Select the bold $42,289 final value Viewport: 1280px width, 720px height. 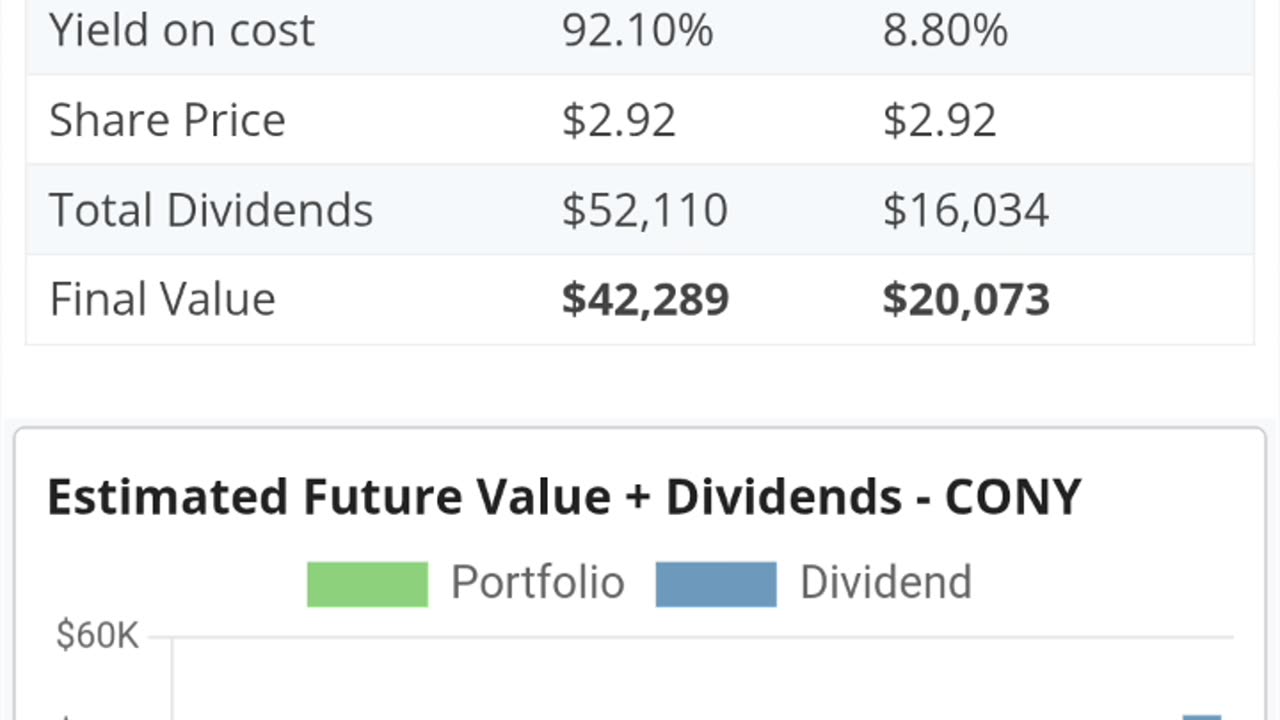click(x=646, y=300)
